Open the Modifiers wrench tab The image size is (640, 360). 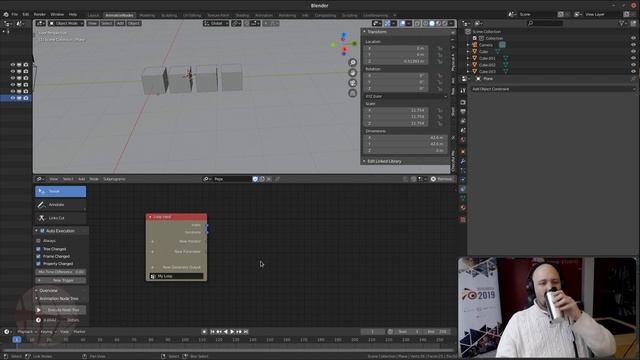[x=463, y=162]
